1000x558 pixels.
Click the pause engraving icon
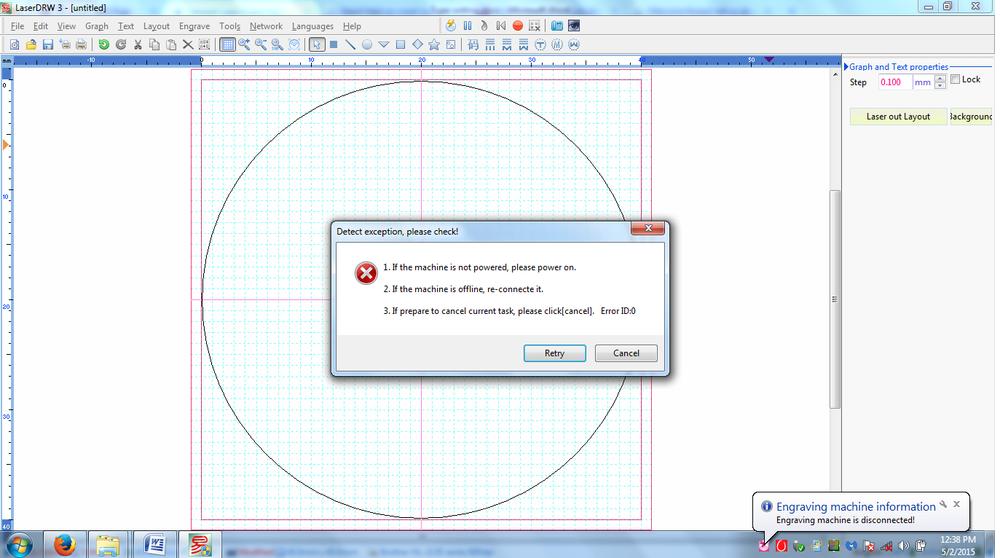pos(467,25)
